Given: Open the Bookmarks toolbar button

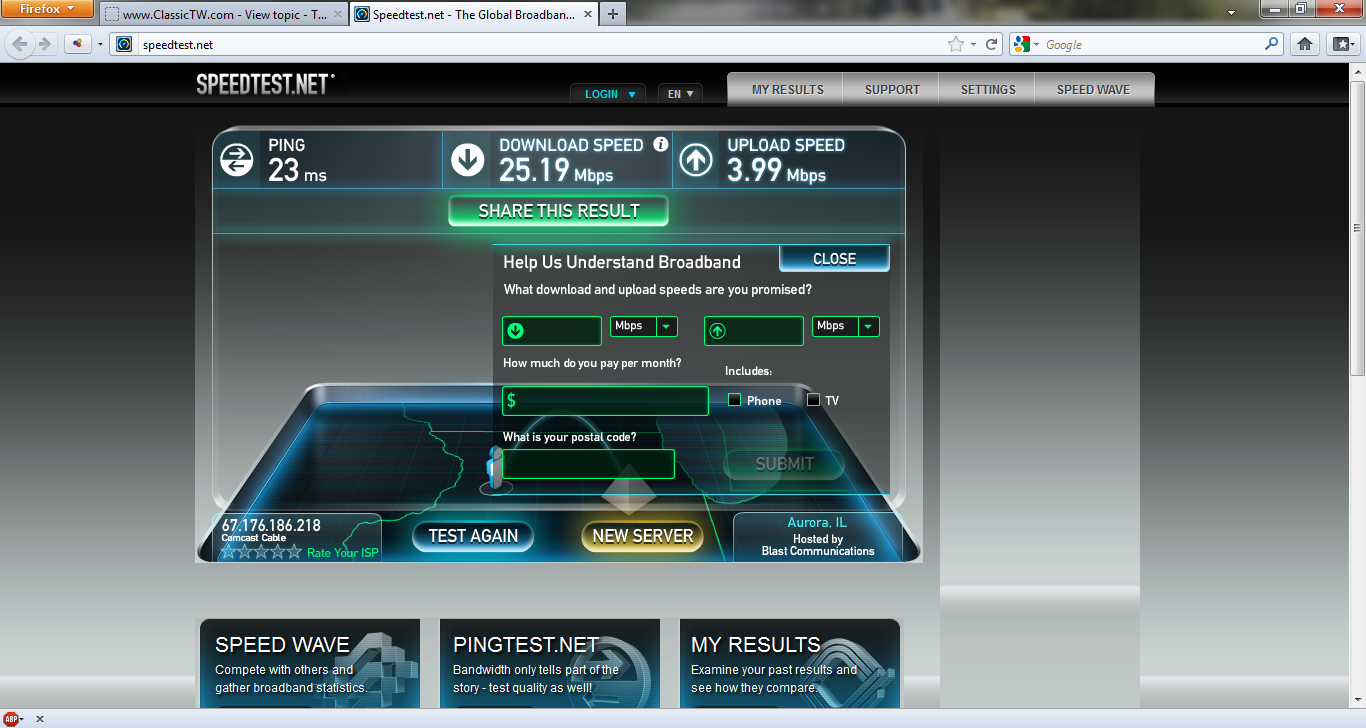Looking at the screenshot, I should coord(1342,44).
